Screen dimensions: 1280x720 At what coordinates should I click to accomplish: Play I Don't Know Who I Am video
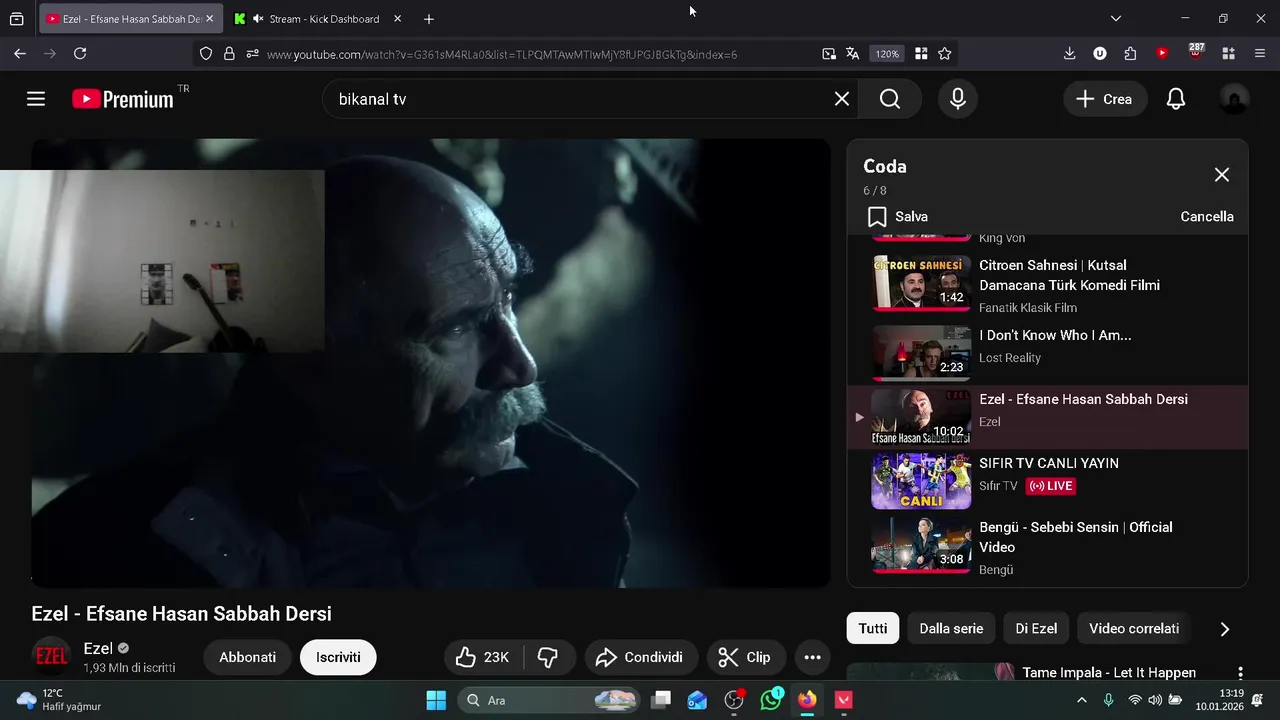click(1047, 351)
